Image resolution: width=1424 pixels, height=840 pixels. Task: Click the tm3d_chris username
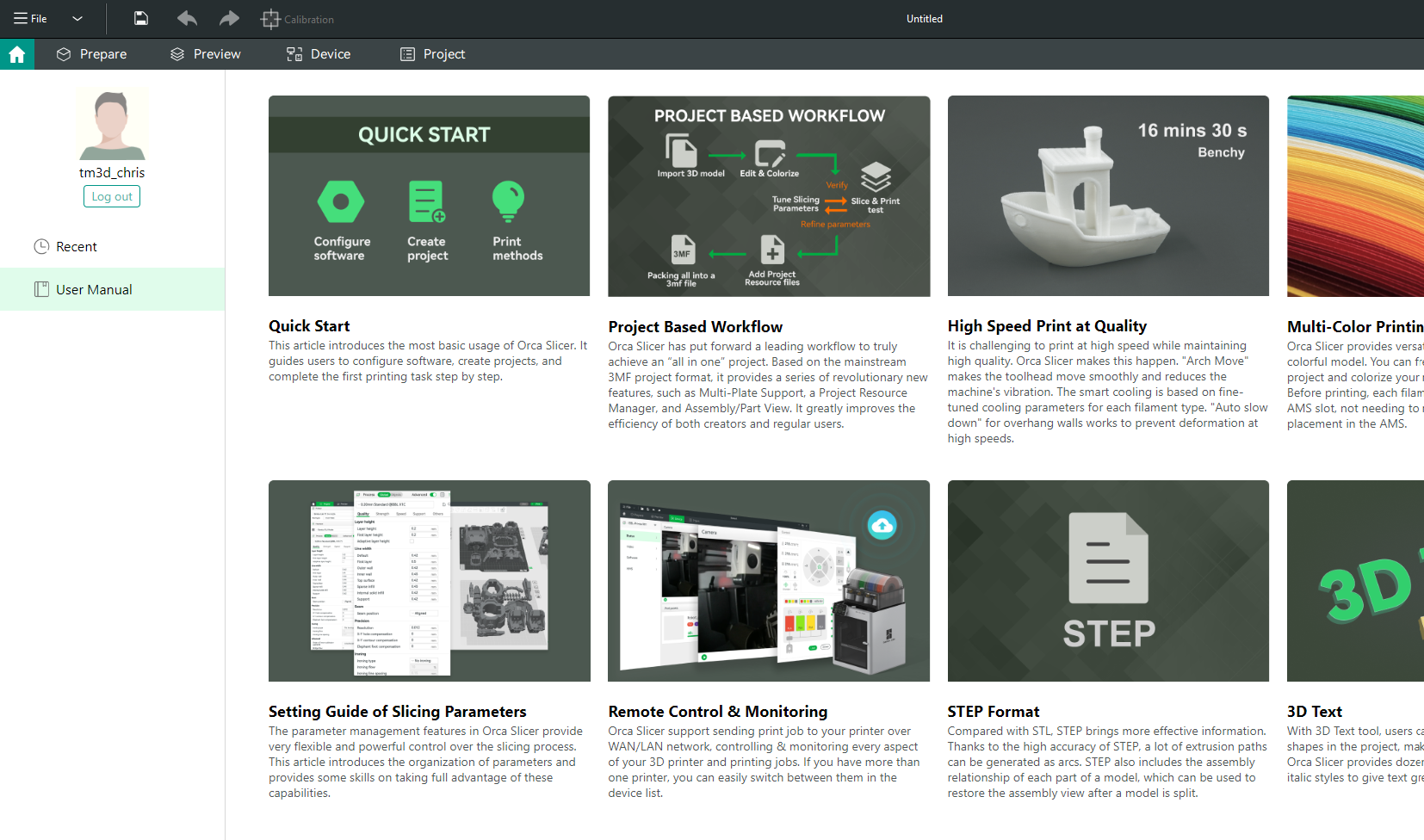tap(112, 172)
